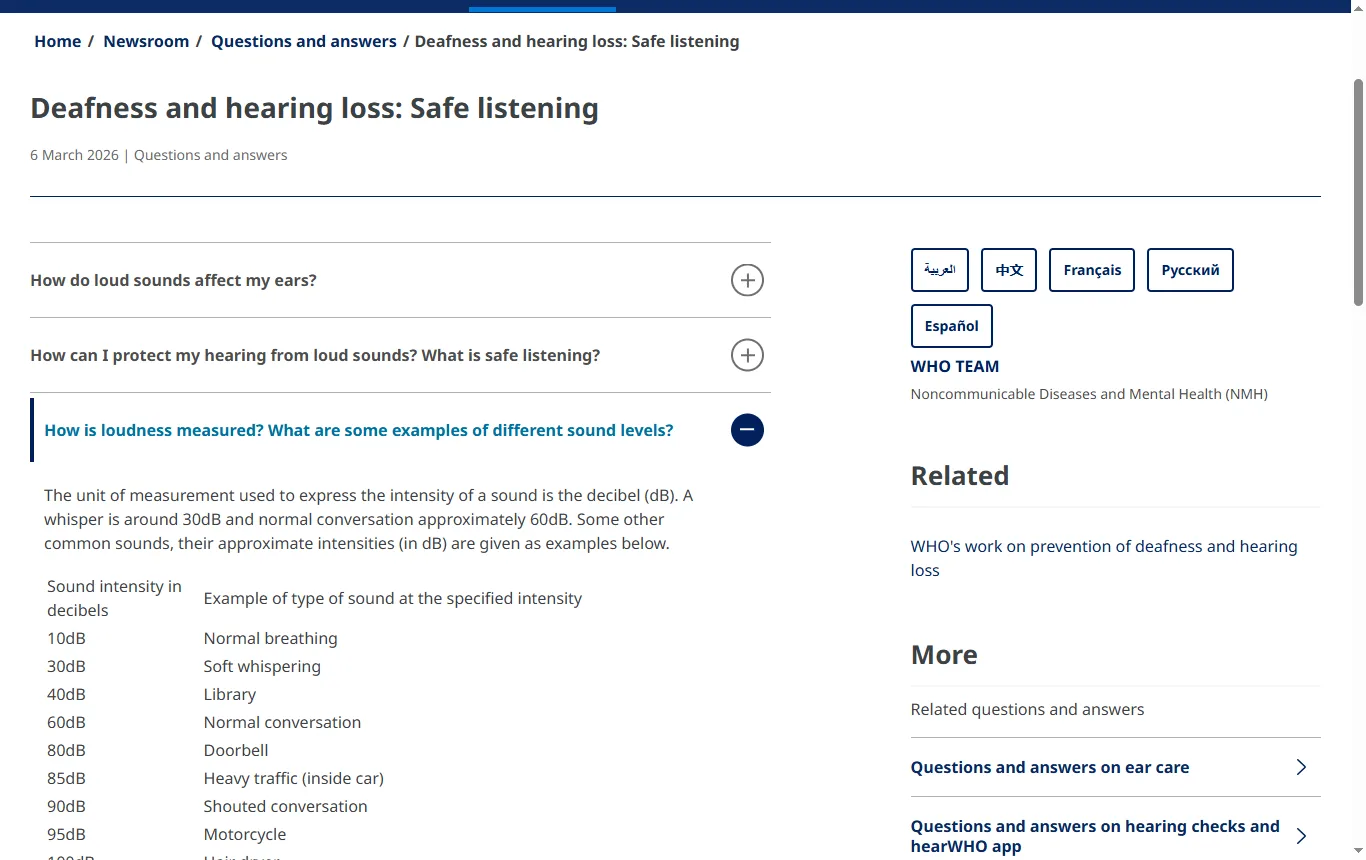Open WHO's work on prevention of deafness link
Screen dimensions: 1366x860
click(x=1104, y=558)
